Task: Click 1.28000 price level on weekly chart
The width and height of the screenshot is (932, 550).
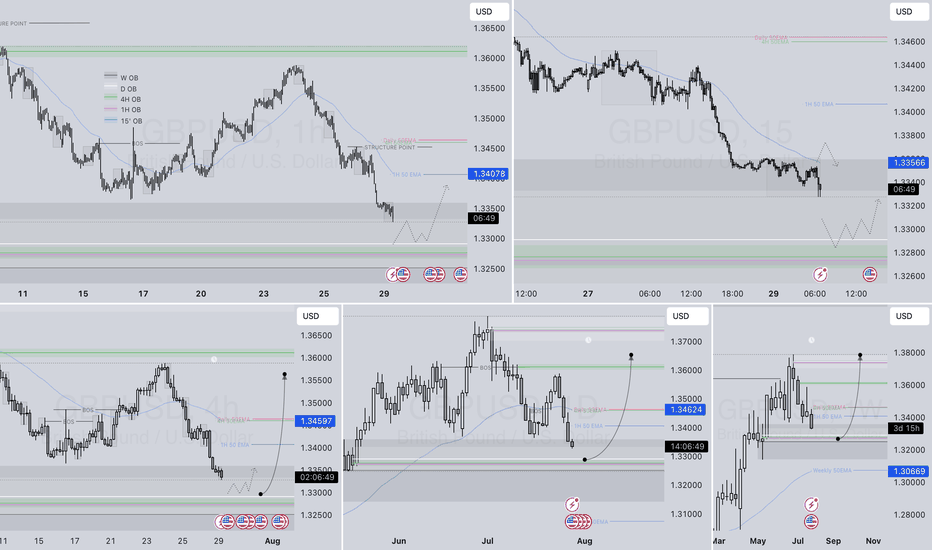Action: (909, 515)
